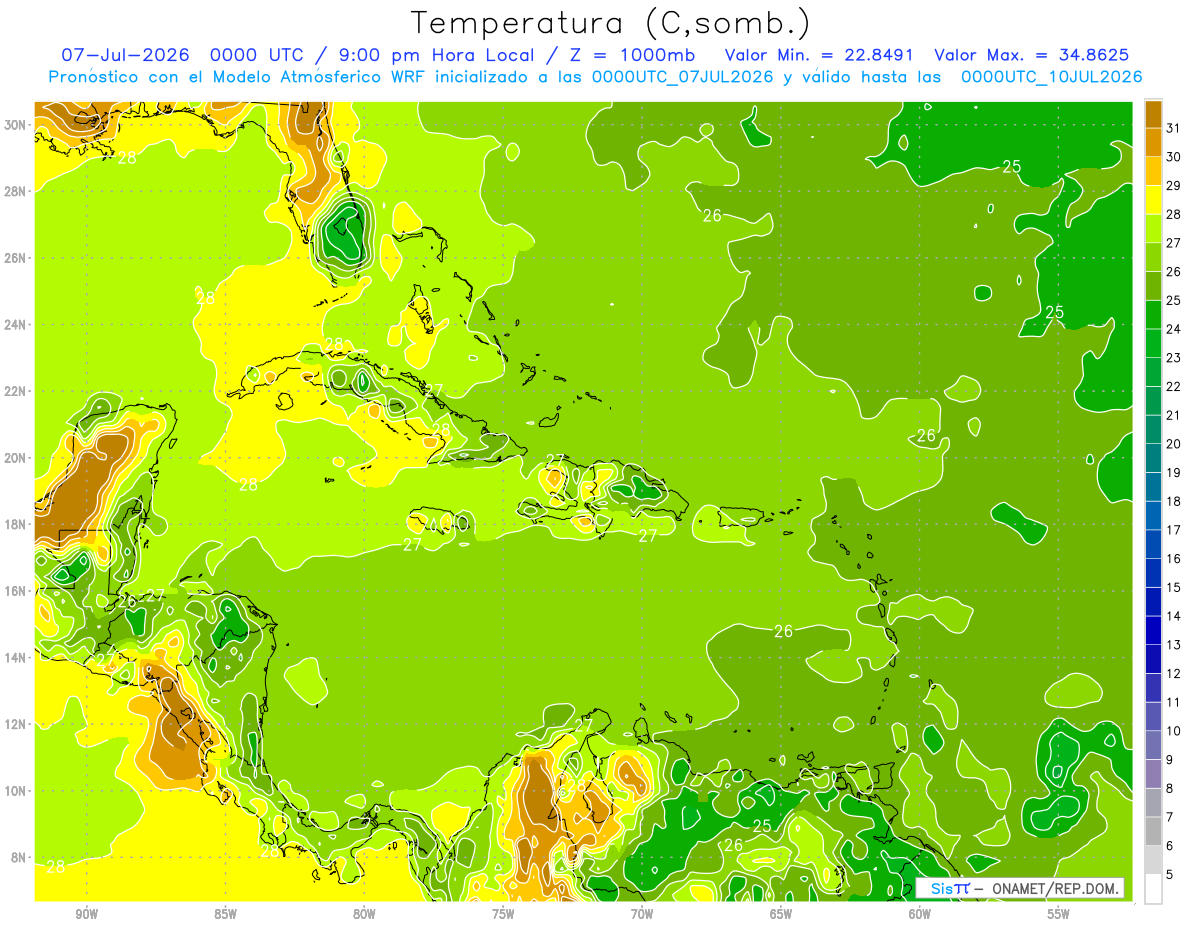
Task: Click the '60W' longitude axis label
Action: 920,914
